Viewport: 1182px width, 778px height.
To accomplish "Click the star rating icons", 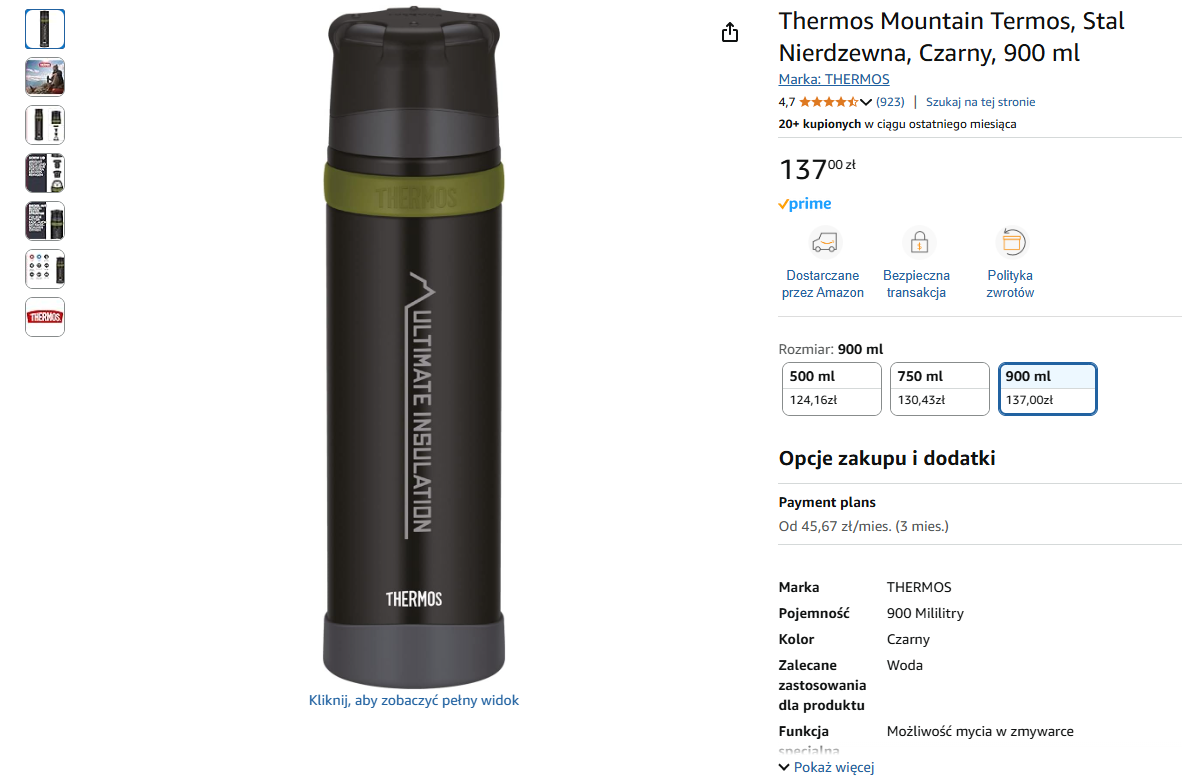I will 828,102.
